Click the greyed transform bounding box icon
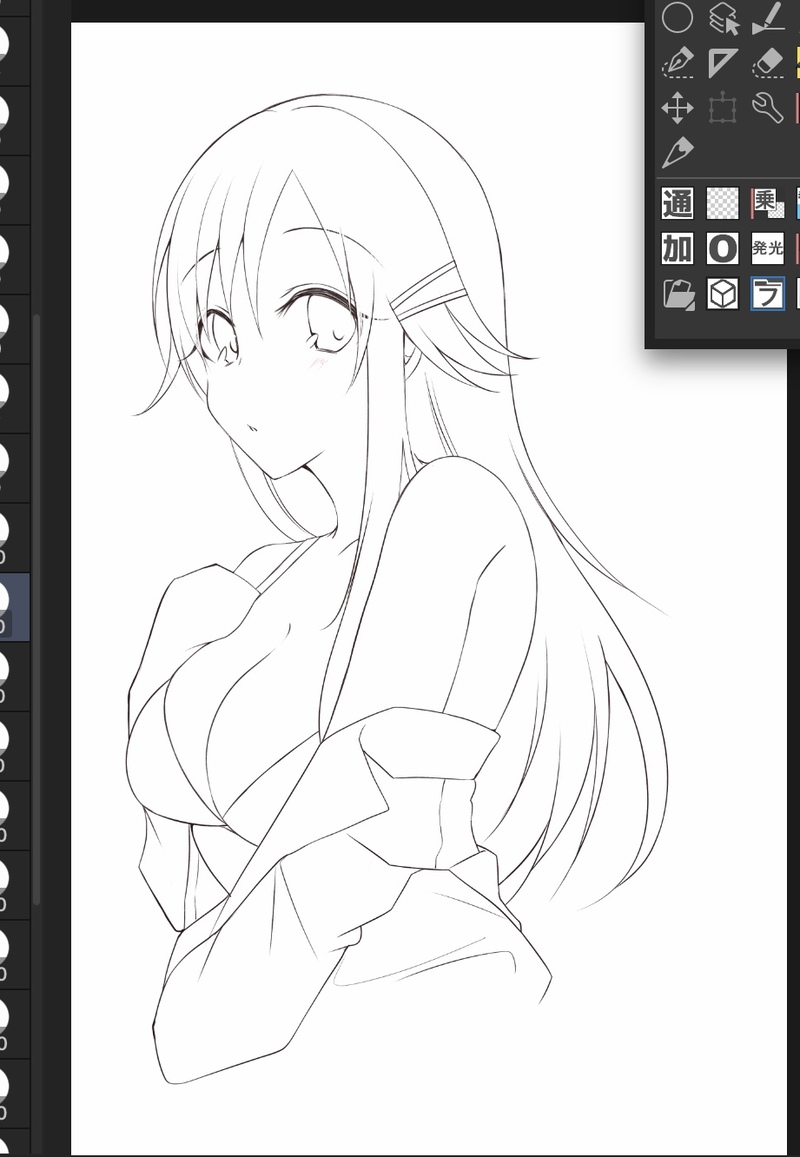This screenshot has height=1157, width=800. tap(723, 108)
